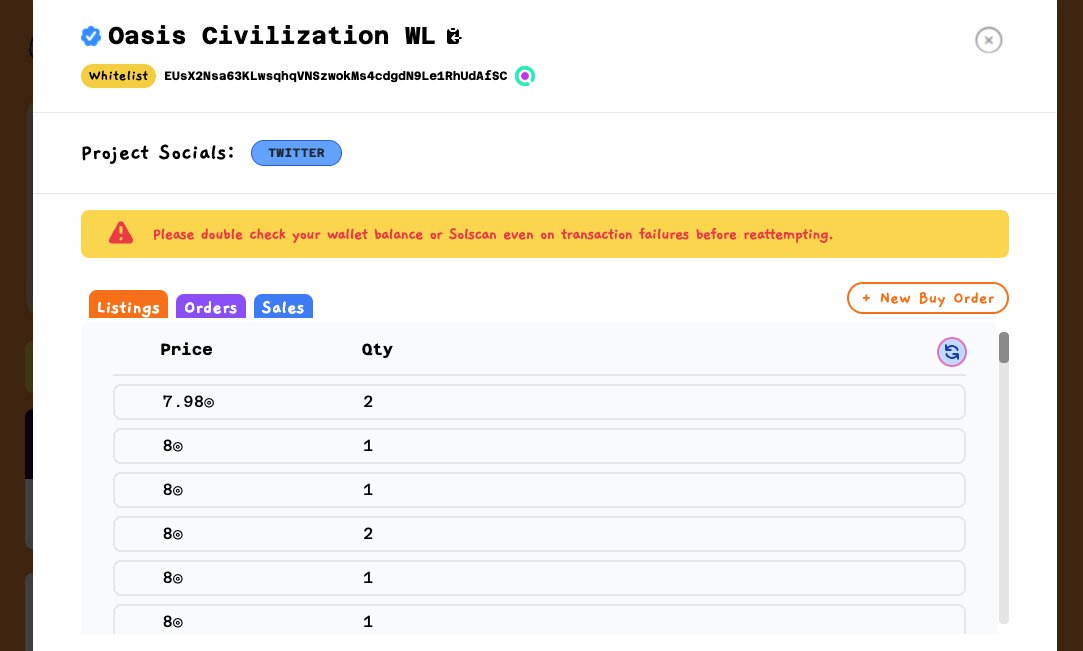Click the Project Socials label
The width and height of the screenshot is (1083, 651).
click(x=158, y=153)
